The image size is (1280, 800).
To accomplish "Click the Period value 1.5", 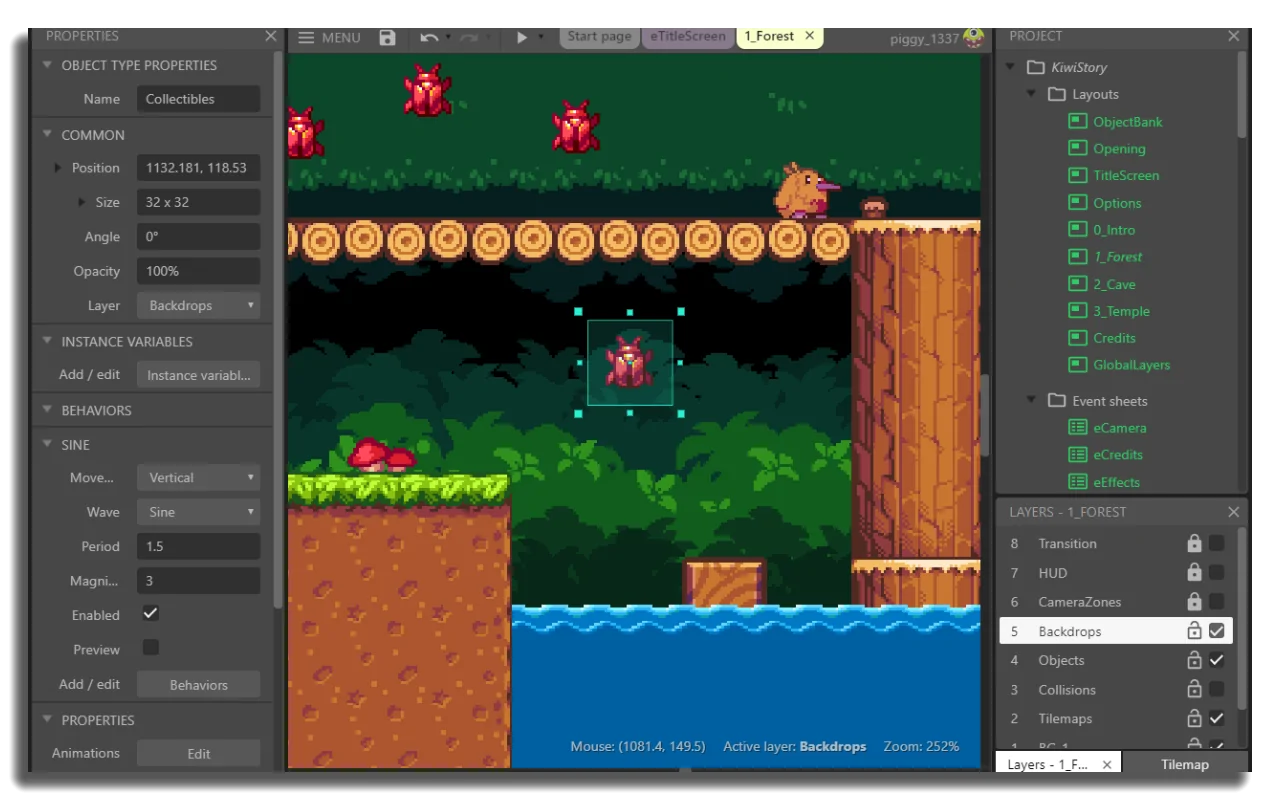I will click(x=197, y=547).
